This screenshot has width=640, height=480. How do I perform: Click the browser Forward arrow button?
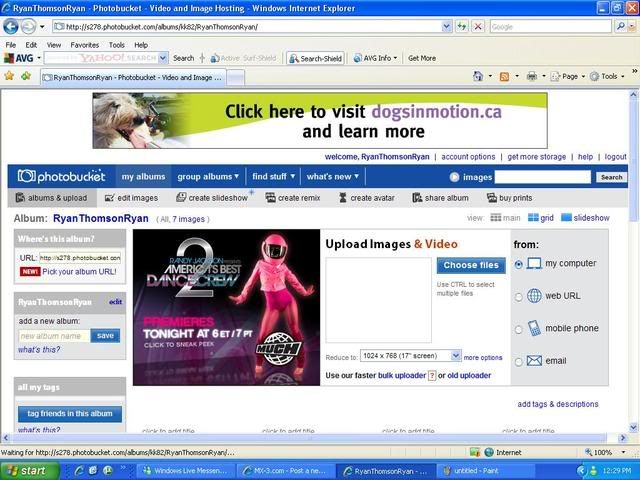28,27
